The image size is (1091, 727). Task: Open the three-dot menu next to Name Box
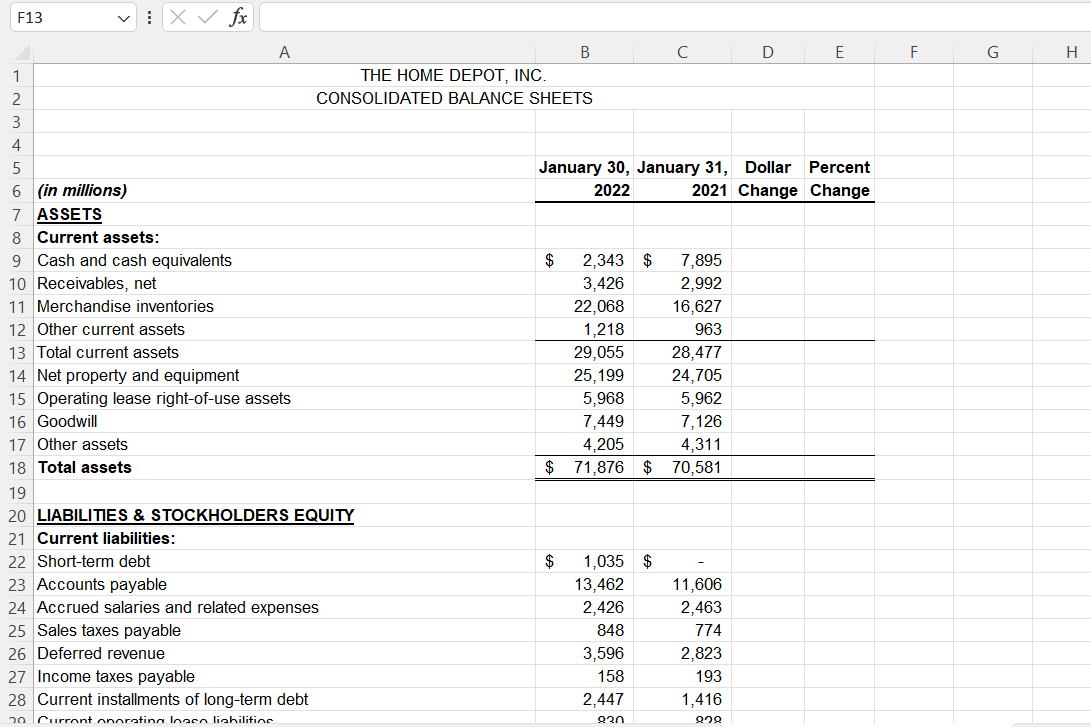(x=147, y=17)
